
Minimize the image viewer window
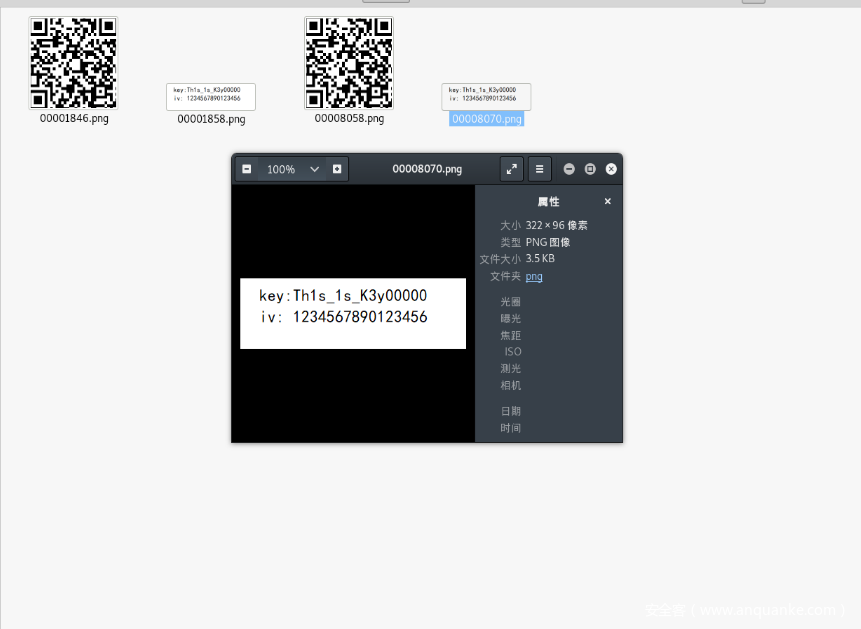(569, 169)
